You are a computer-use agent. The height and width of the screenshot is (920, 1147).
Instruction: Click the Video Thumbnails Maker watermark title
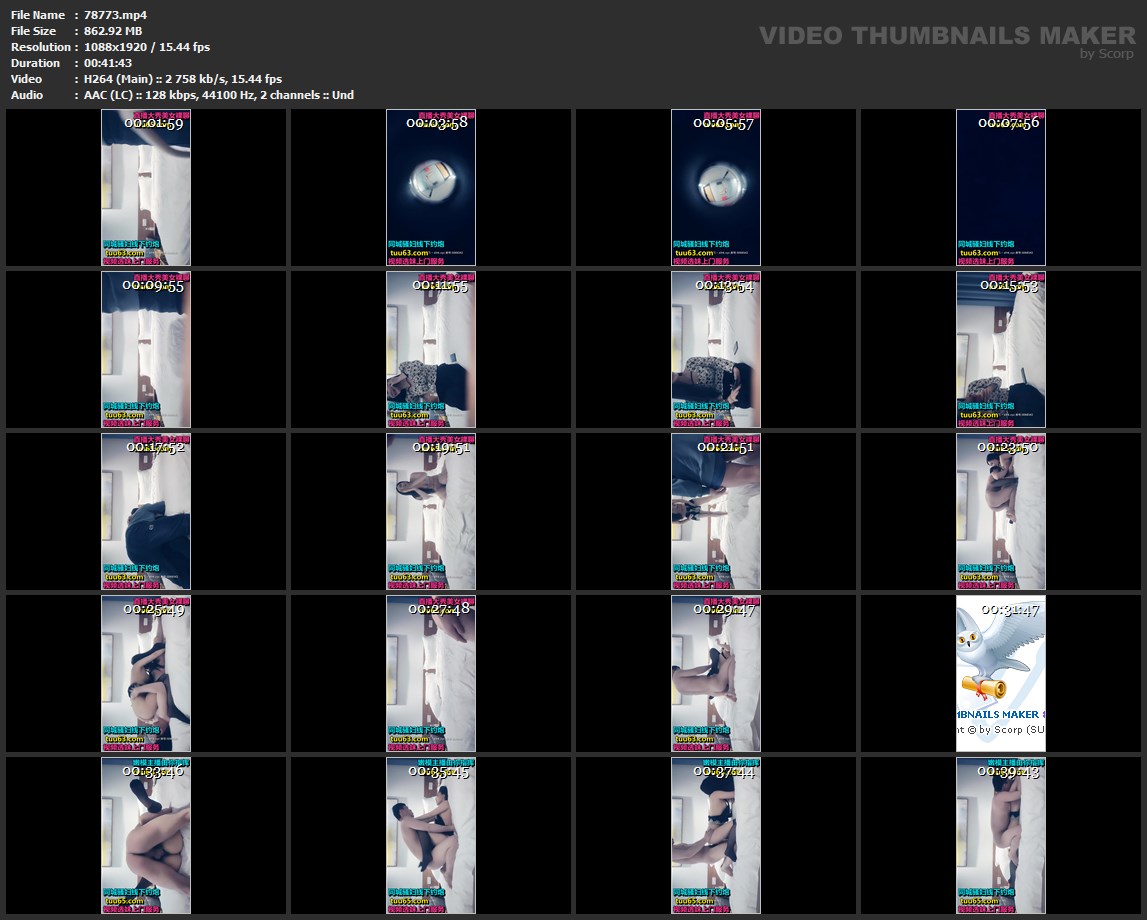946,35
